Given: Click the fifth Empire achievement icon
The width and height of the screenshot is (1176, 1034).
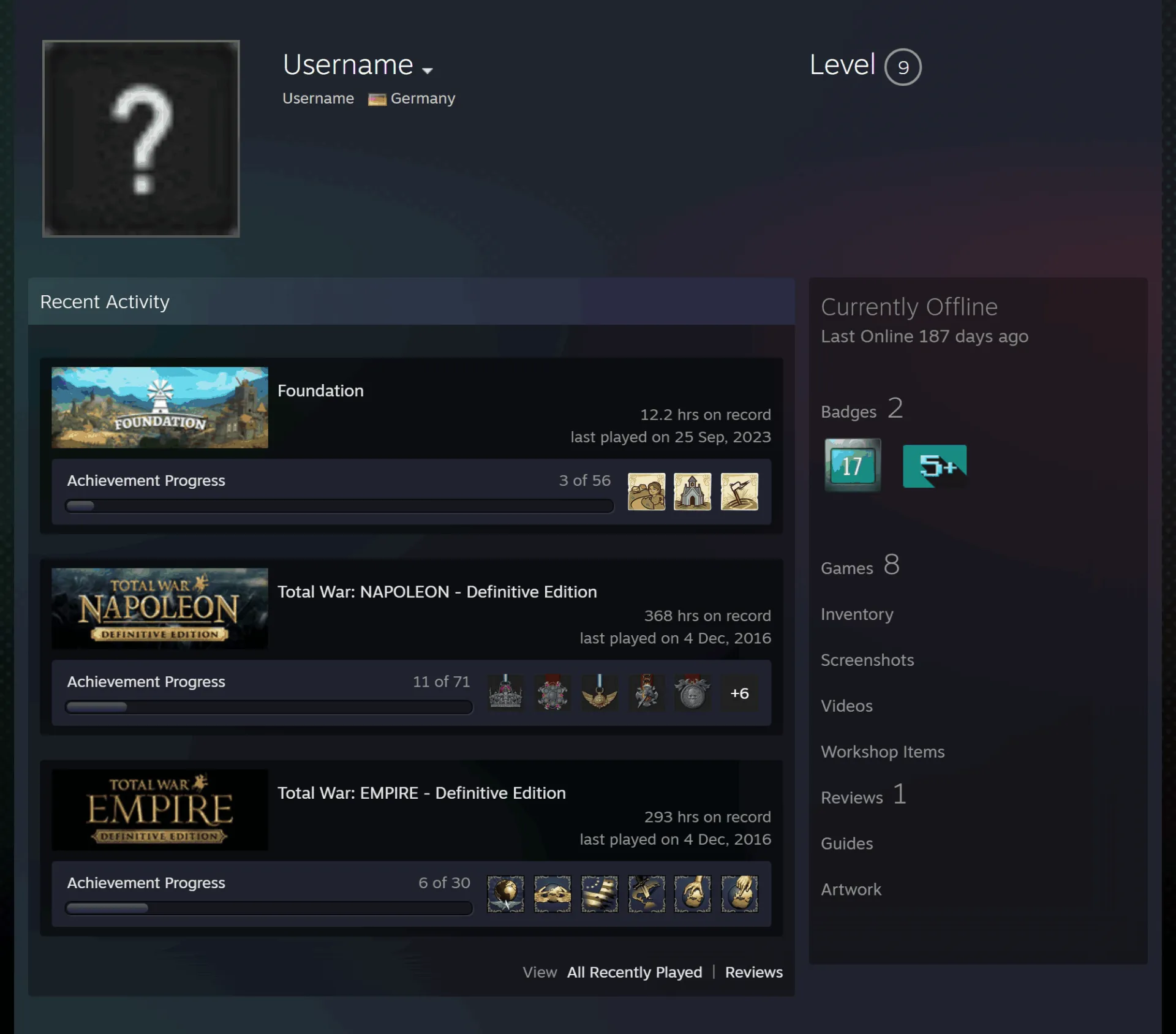Looking at the screenshot, I should (x=692, y=894).
